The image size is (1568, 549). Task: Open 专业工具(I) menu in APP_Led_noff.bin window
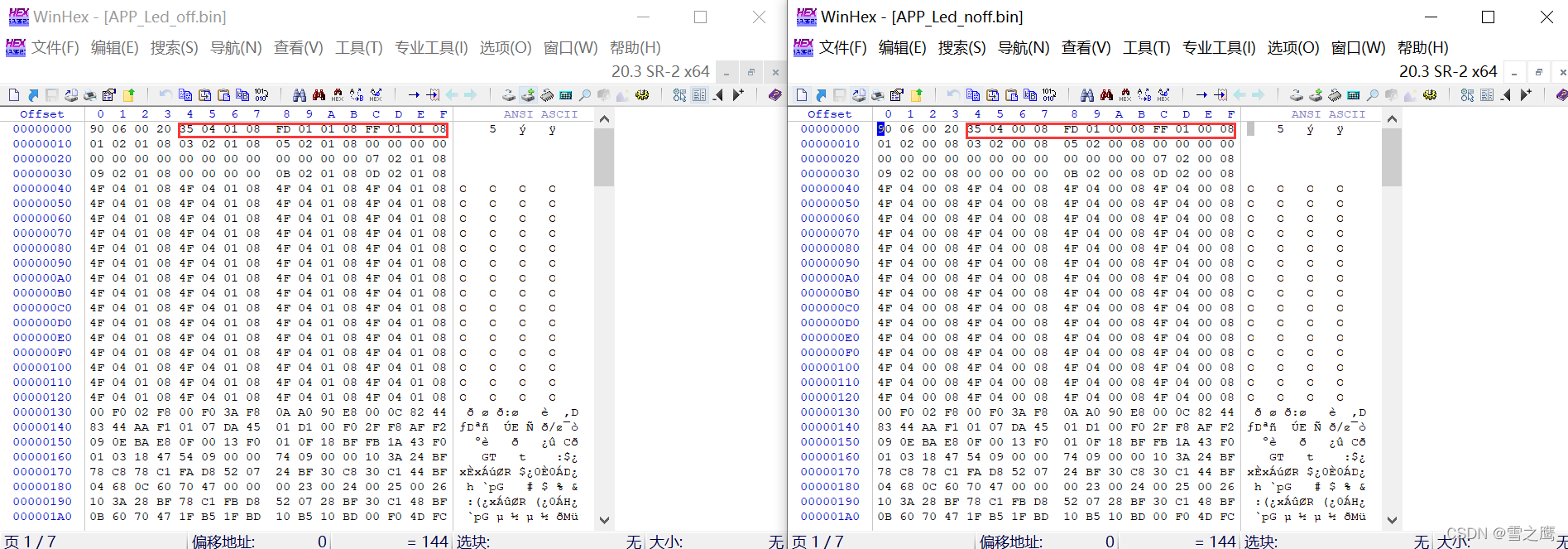(x=1219, y=47)
